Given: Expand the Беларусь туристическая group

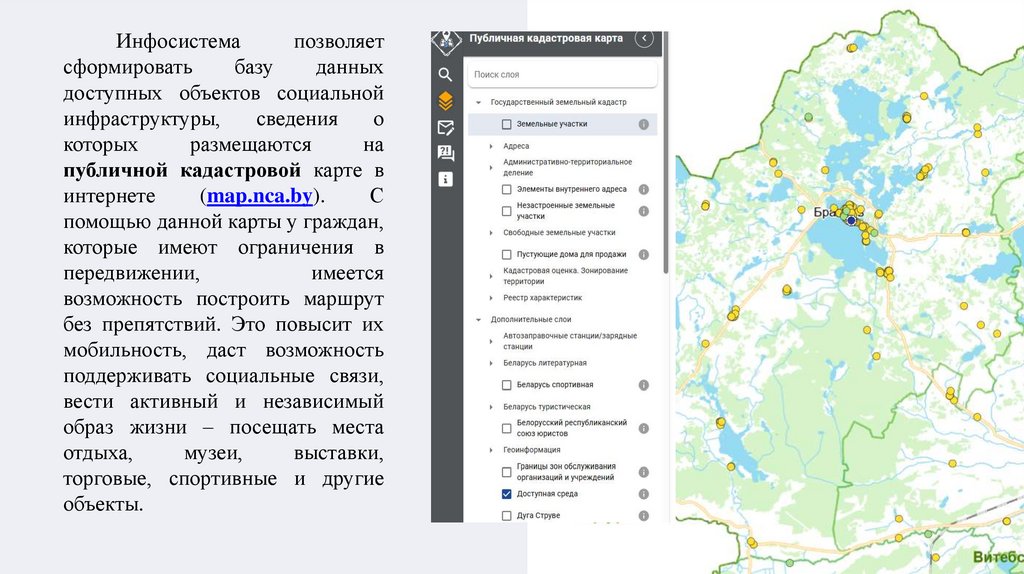Looking at the screenshot, I should pos(491,407).
